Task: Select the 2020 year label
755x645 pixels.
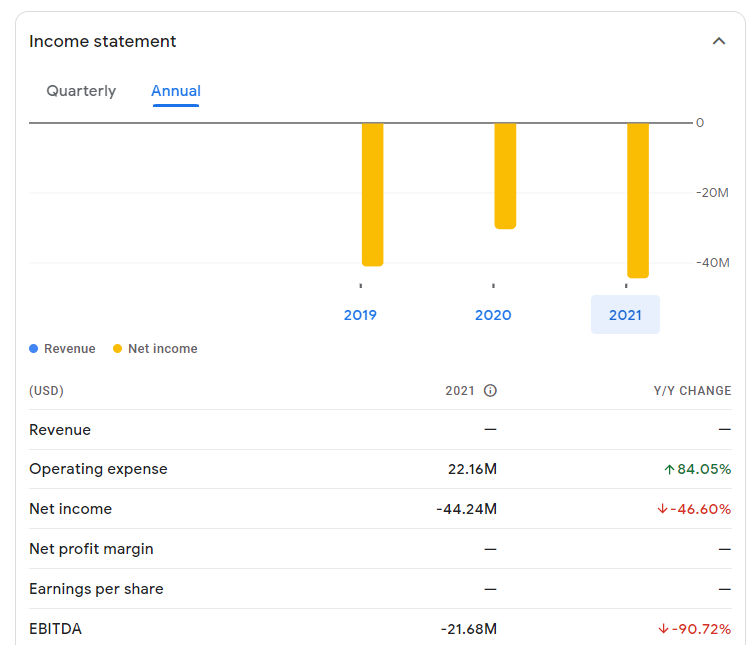Action: (493, 315)
